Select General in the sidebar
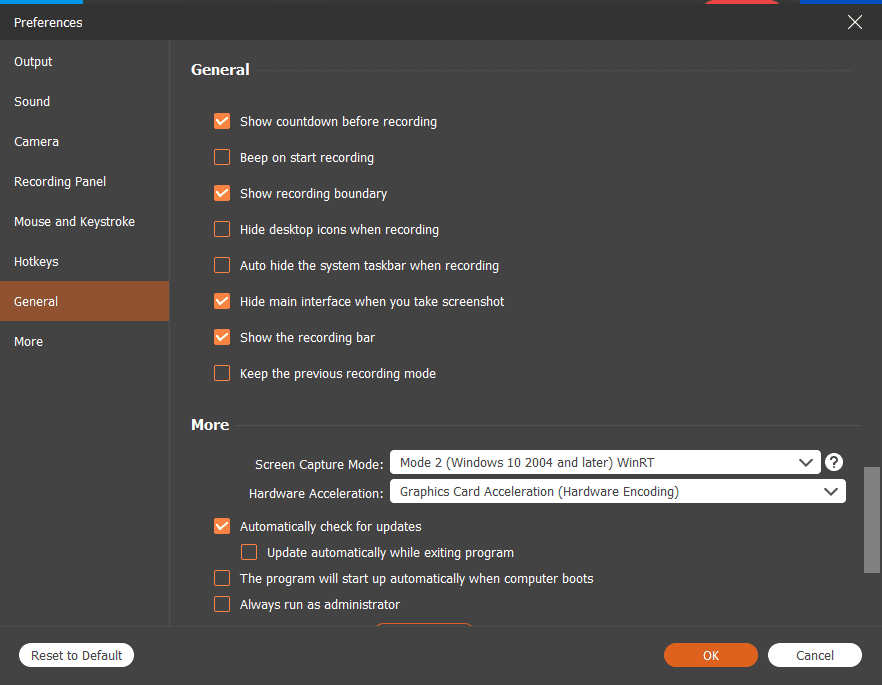The width and height of the screenshot is (882, 685). [x=84, y=301]
